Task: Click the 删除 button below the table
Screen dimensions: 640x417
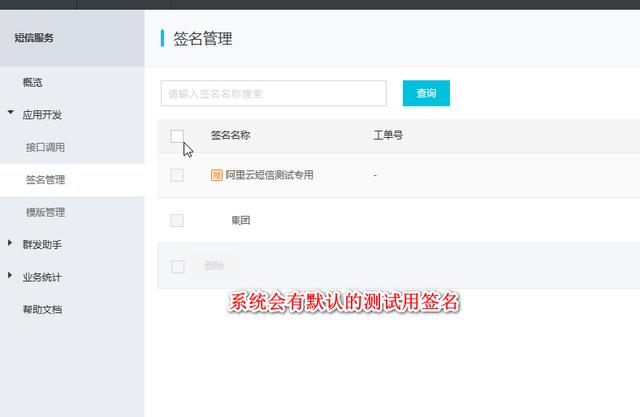Action: click(x=214, y=266)
